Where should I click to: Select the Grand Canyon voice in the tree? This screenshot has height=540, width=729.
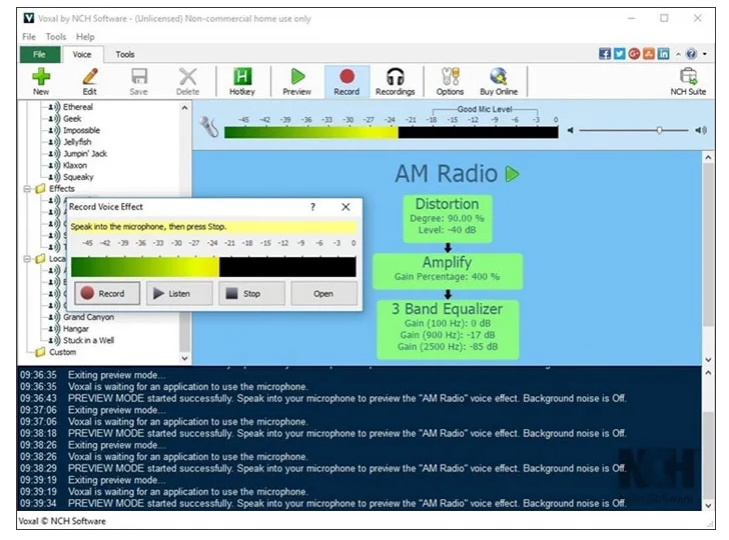(x=88, y=317)
